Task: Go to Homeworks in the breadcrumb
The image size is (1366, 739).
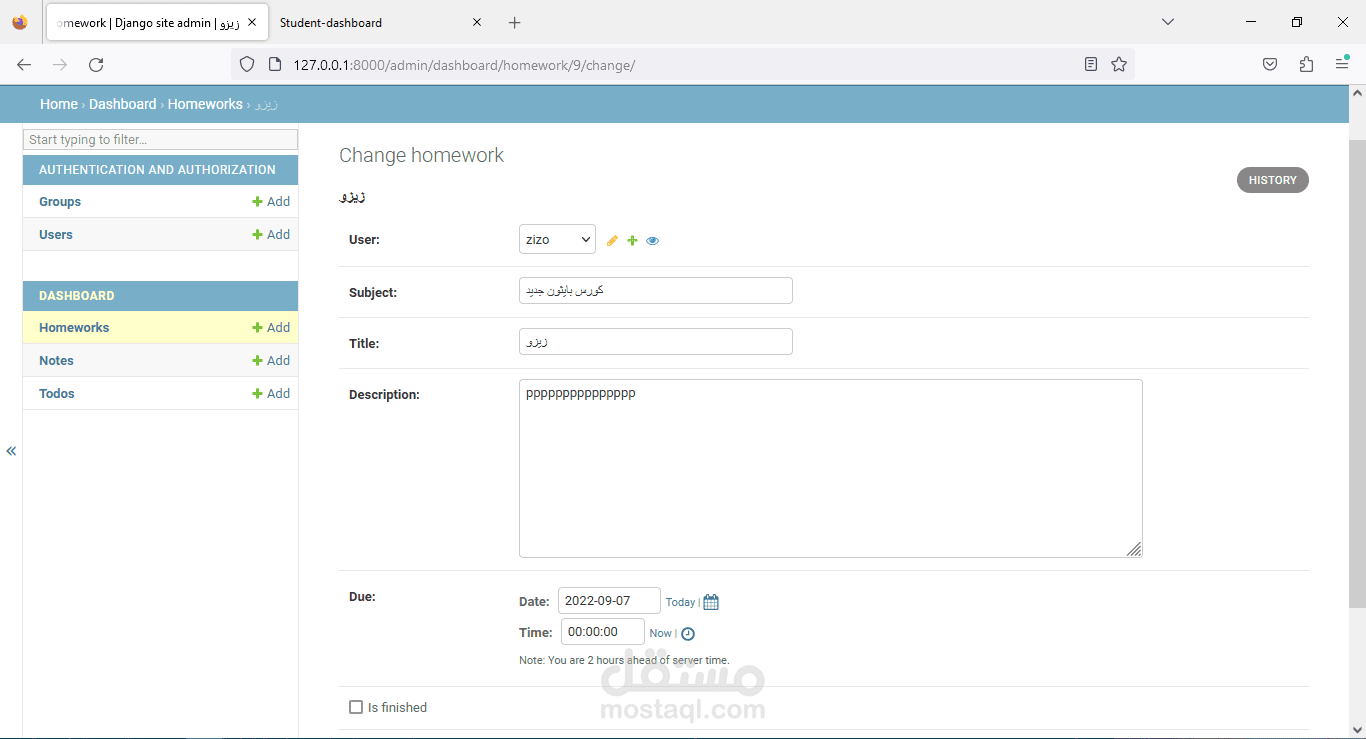Action: coord(205,104)
